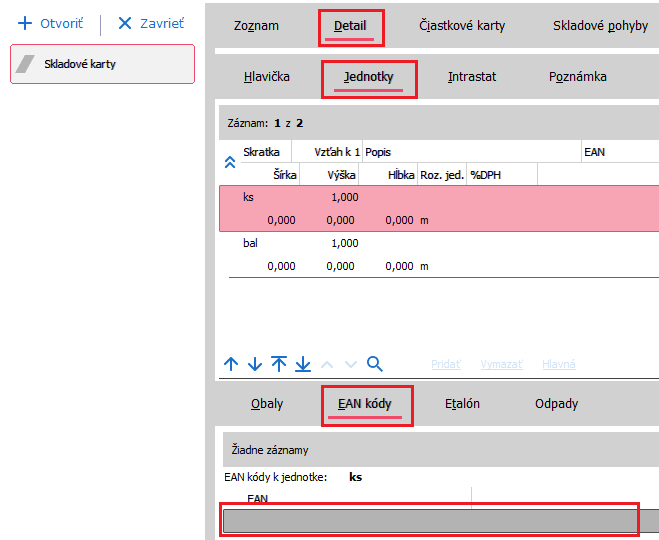The height and width of the screenshot is (540, 659).
Task: Click the Vymazať link
Action: click(501, 365)
